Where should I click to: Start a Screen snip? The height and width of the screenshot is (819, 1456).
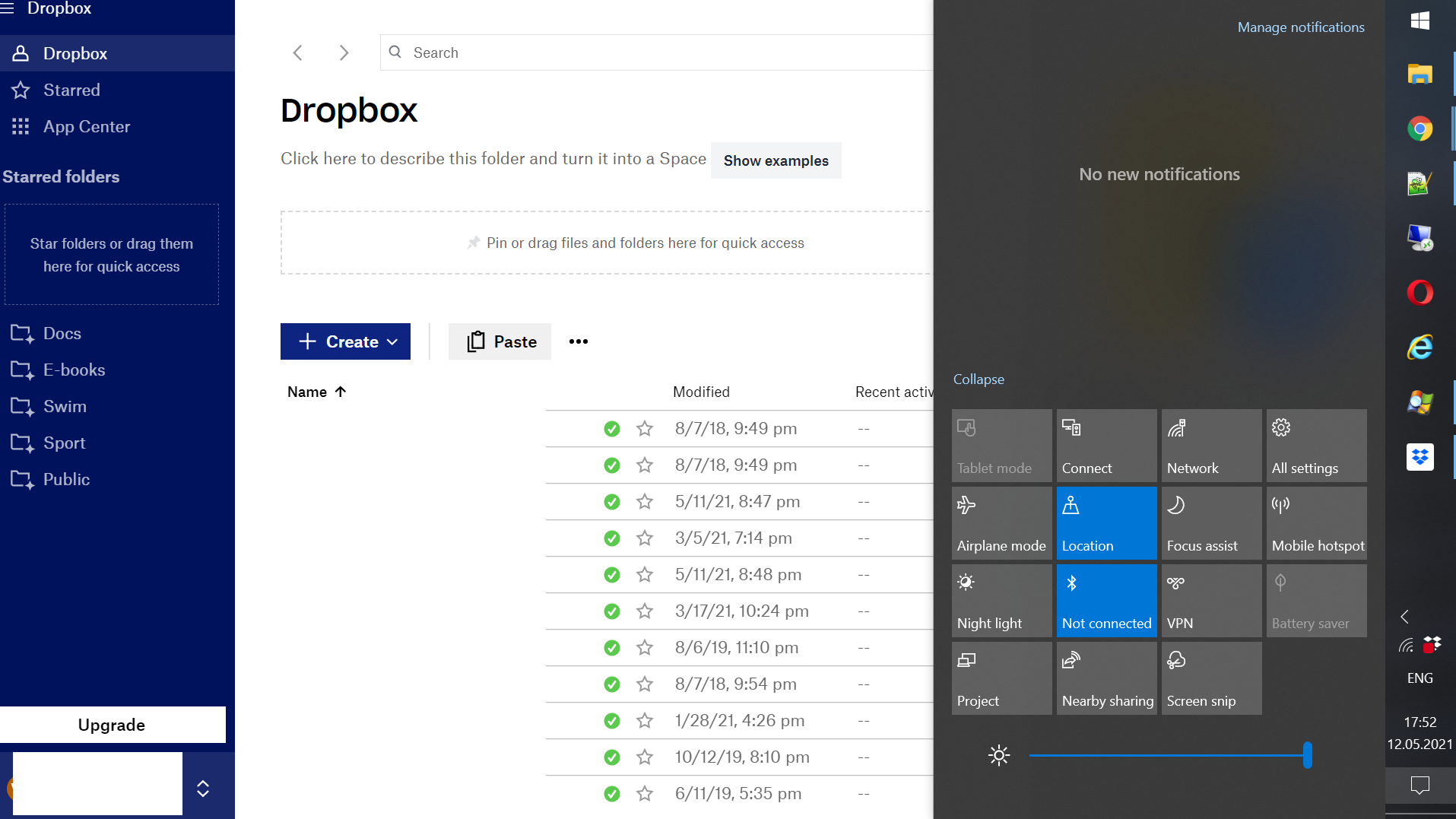(1211, 678)
